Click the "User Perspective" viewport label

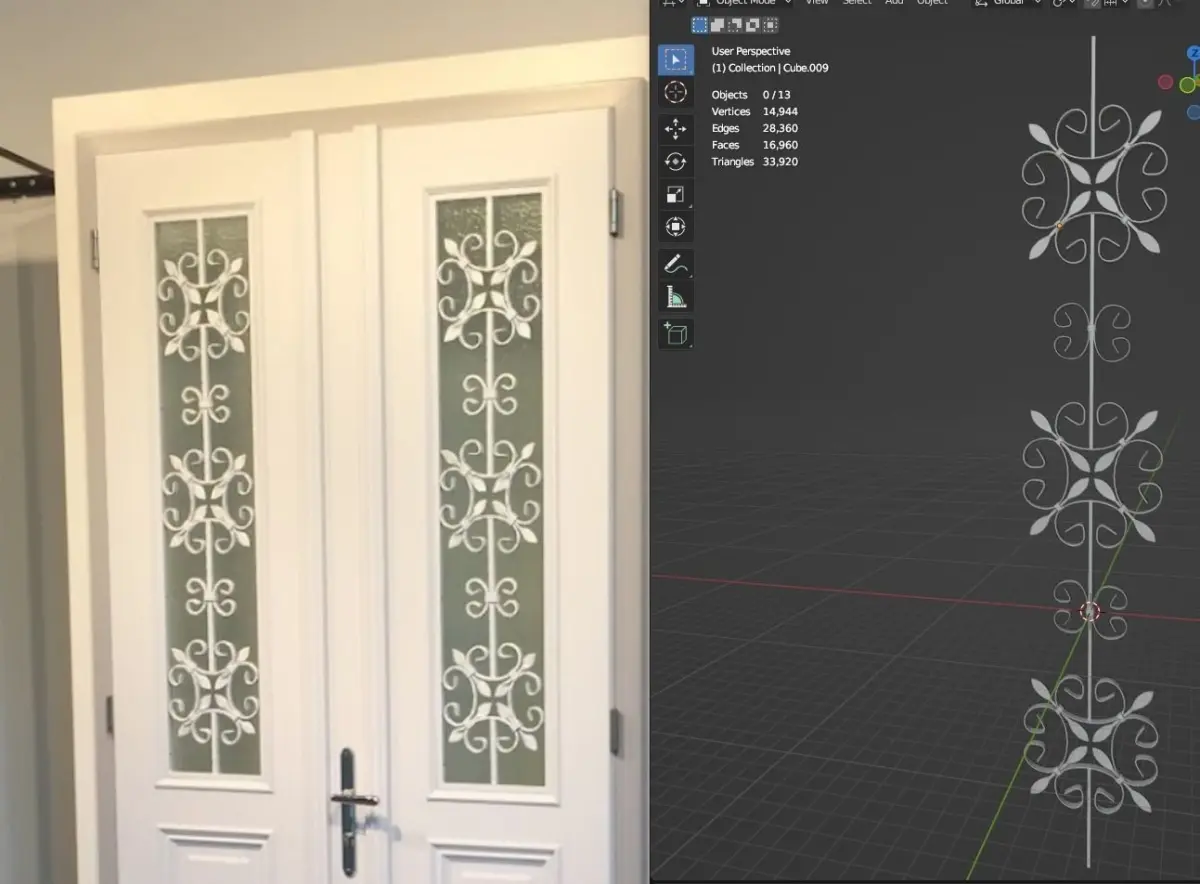point(751,51)
